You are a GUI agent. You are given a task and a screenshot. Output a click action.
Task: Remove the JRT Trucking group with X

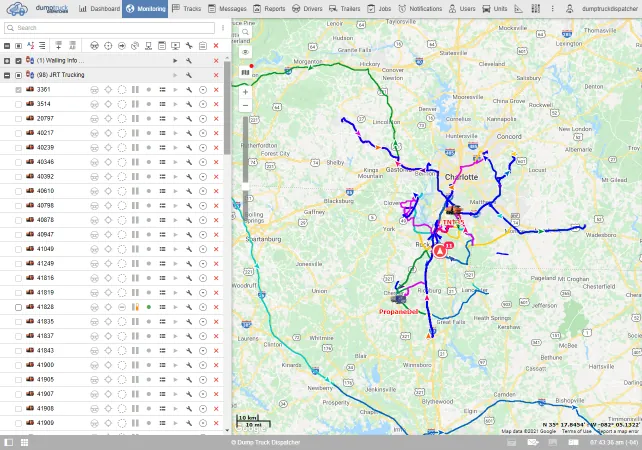click(216, 75)
